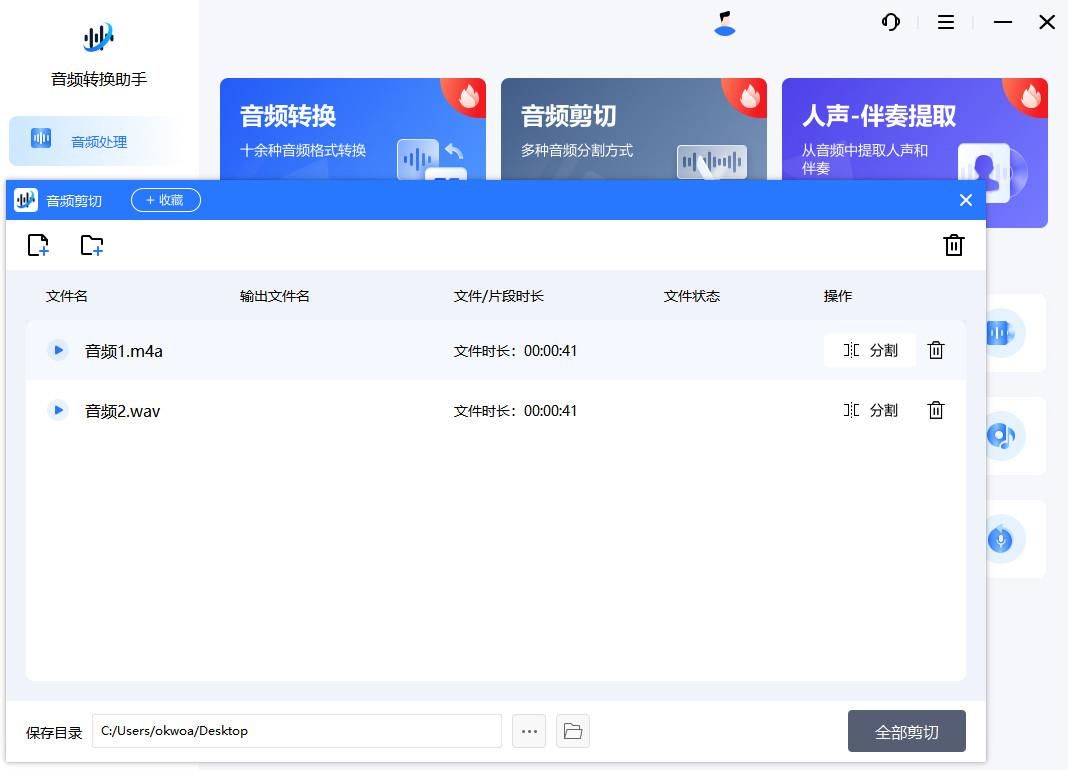The image size is (1068, 770).
Task: Close the main application window
Action: (1047, 22)
